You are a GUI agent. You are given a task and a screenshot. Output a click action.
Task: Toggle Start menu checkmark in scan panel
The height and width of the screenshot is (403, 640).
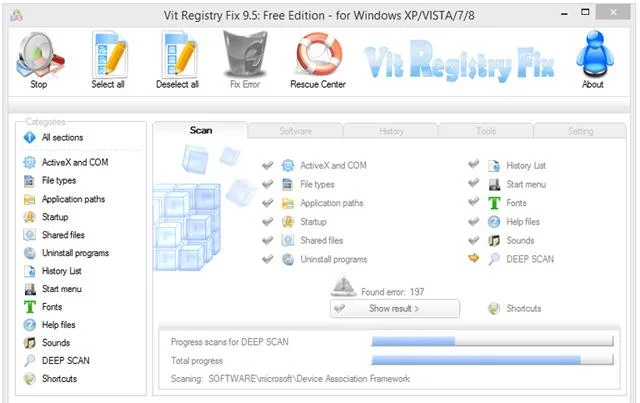click(473, 183)
